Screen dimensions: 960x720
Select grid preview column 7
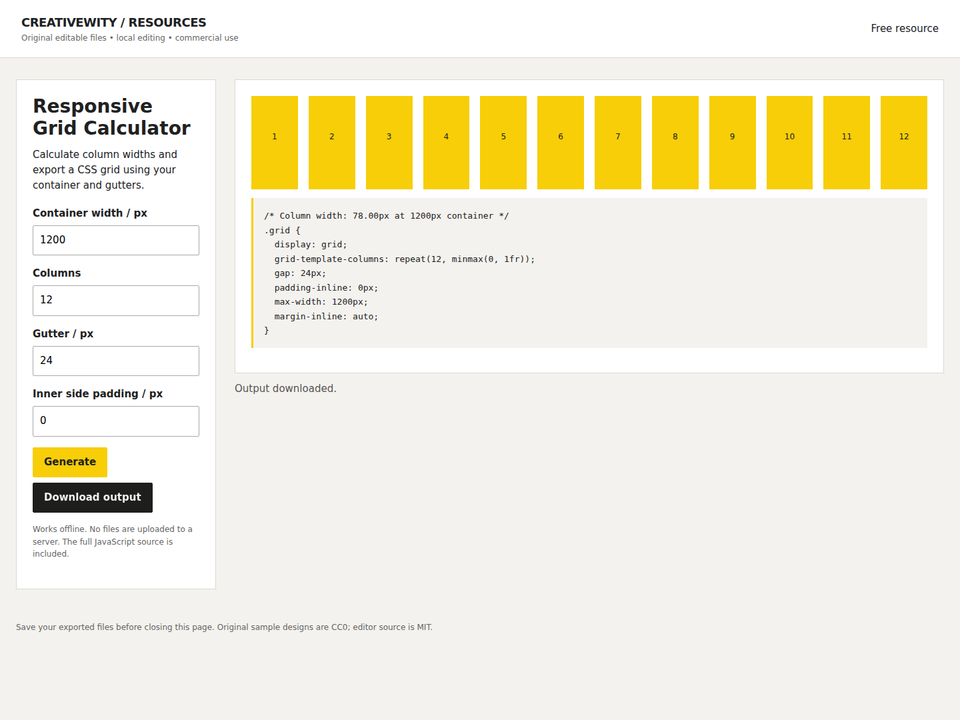(618, 142)
